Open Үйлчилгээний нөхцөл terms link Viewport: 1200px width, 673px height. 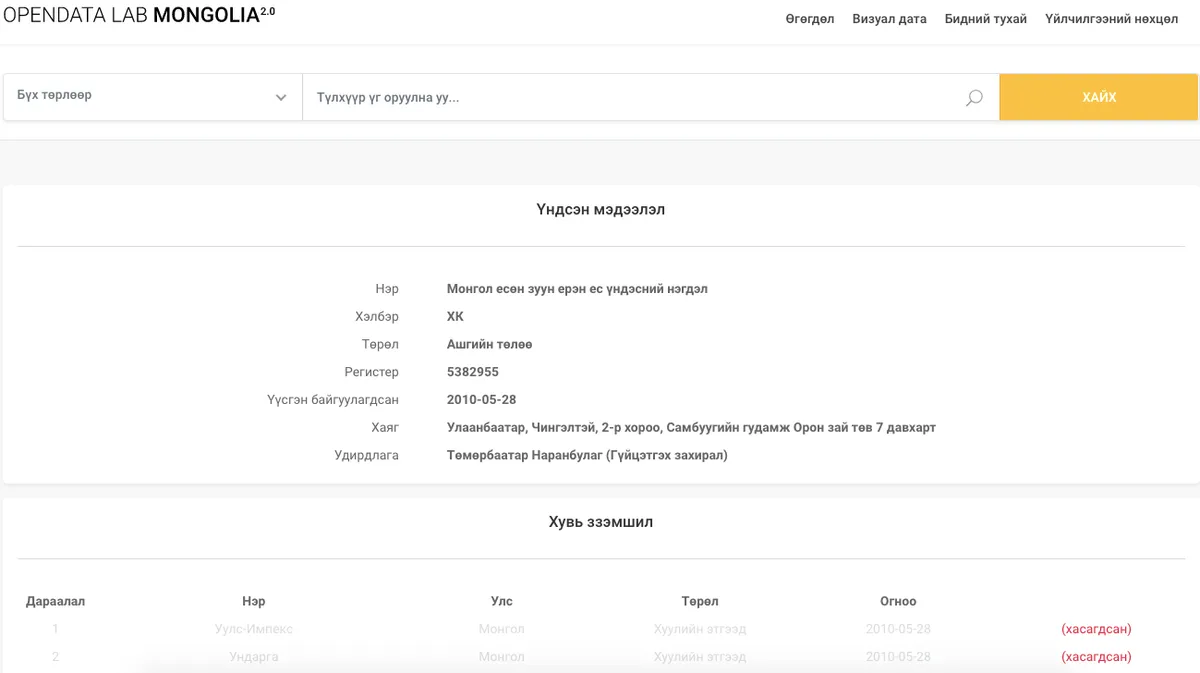(x=1112, y=19)
